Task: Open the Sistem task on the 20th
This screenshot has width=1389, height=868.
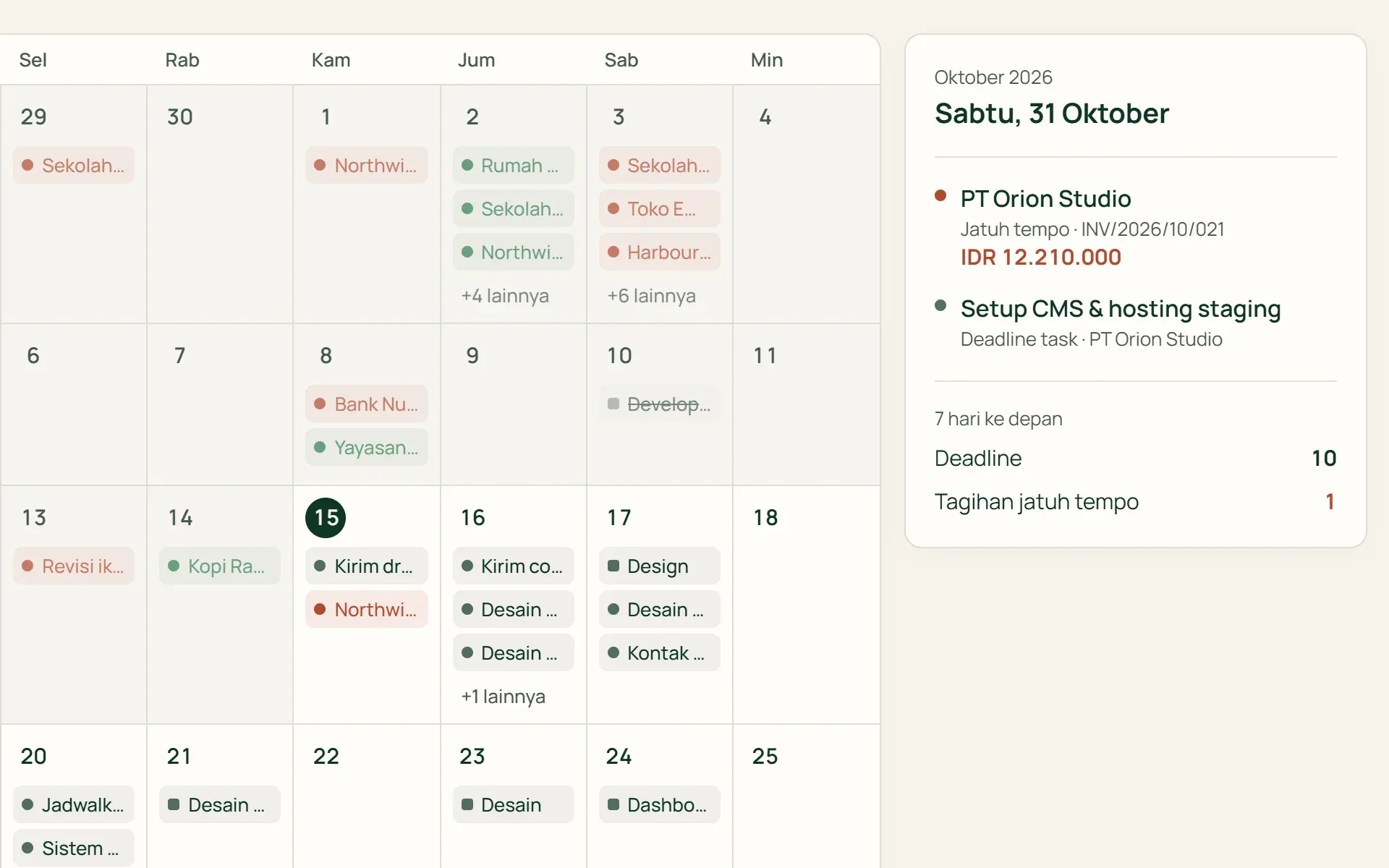Action: tap(74, 848)
